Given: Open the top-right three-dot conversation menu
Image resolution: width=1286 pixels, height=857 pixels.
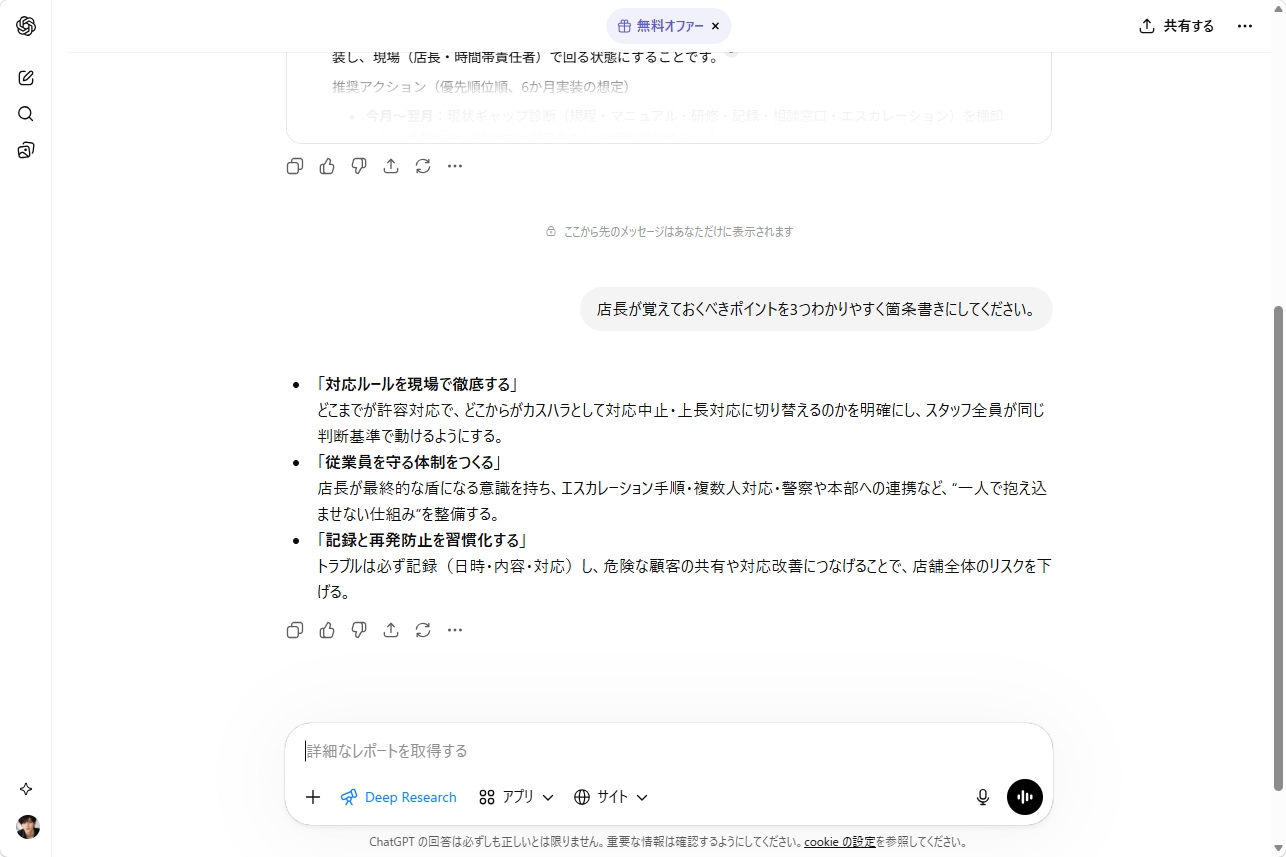Looking at the screenshot, I should tap(1245, 26).
